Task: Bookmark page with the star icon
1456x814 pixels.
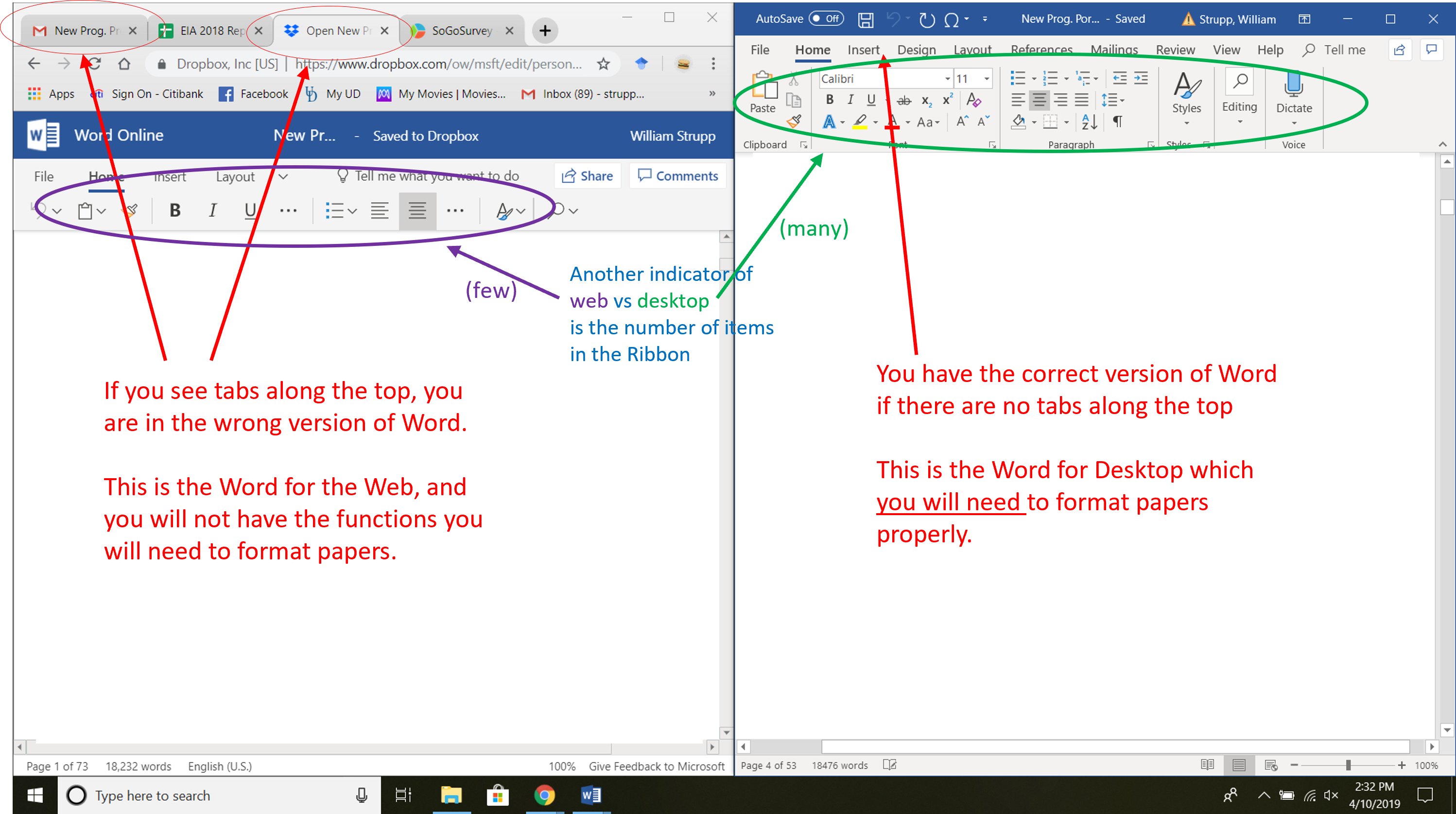Action: click(603, 64)
